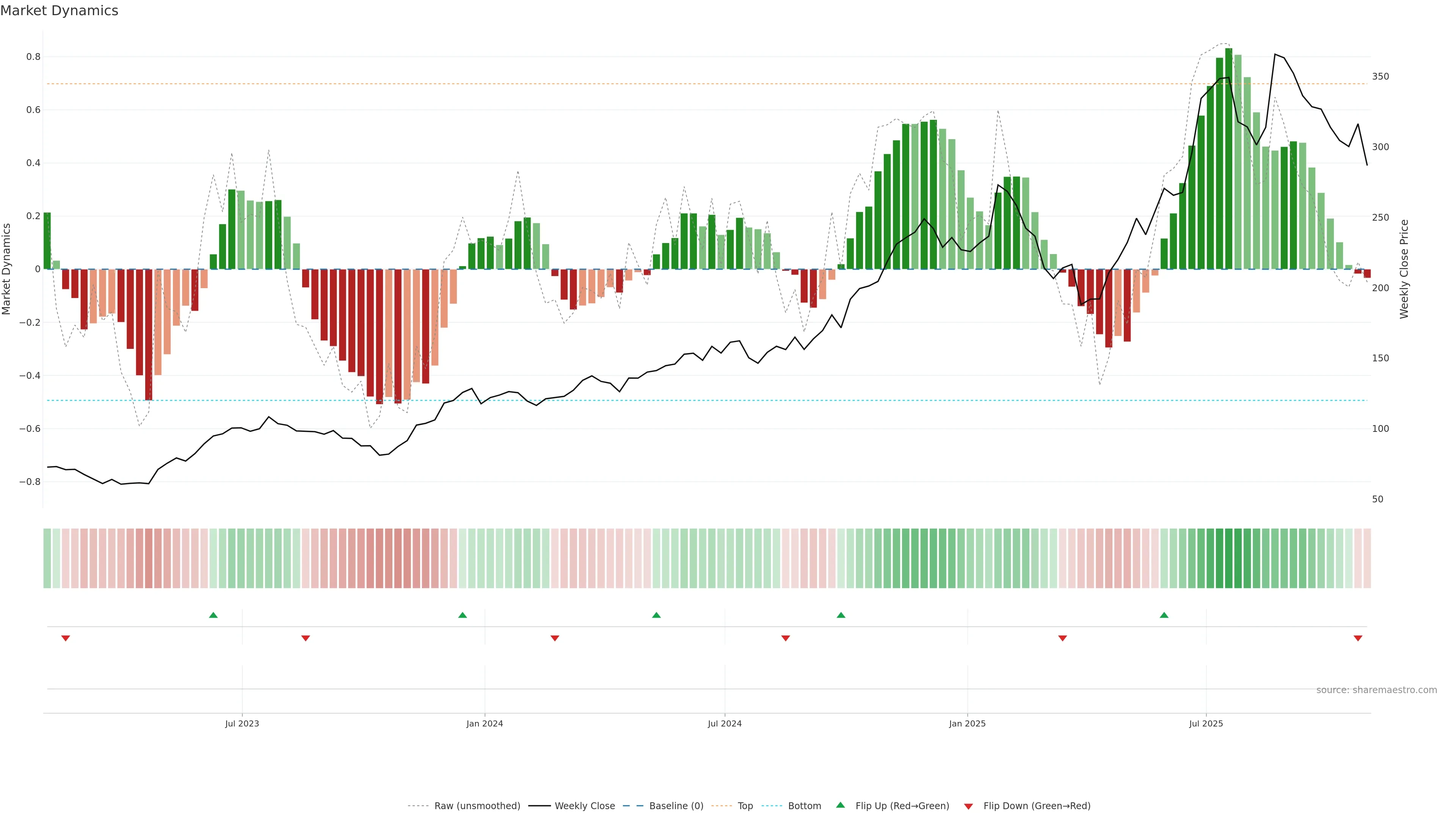Click the Weekly Close Price axis title
The image size is (1456, 819).
click(1404, 269)
